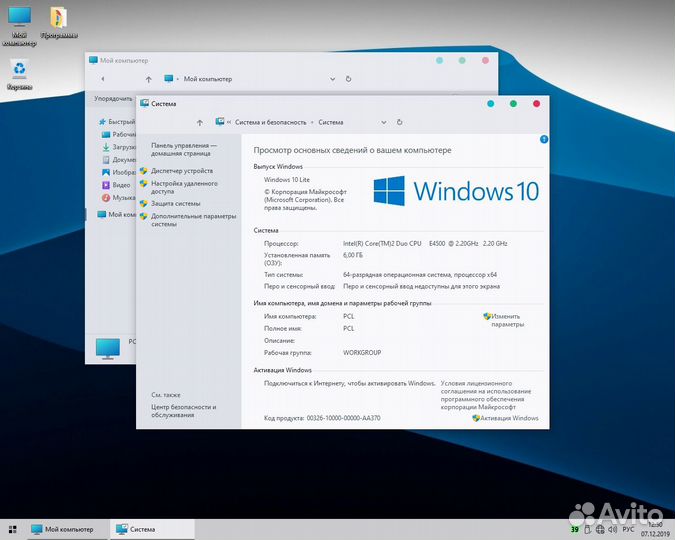Open the Корзина recycle bin icon
675x540 pixels.
(x=19, y=74)
